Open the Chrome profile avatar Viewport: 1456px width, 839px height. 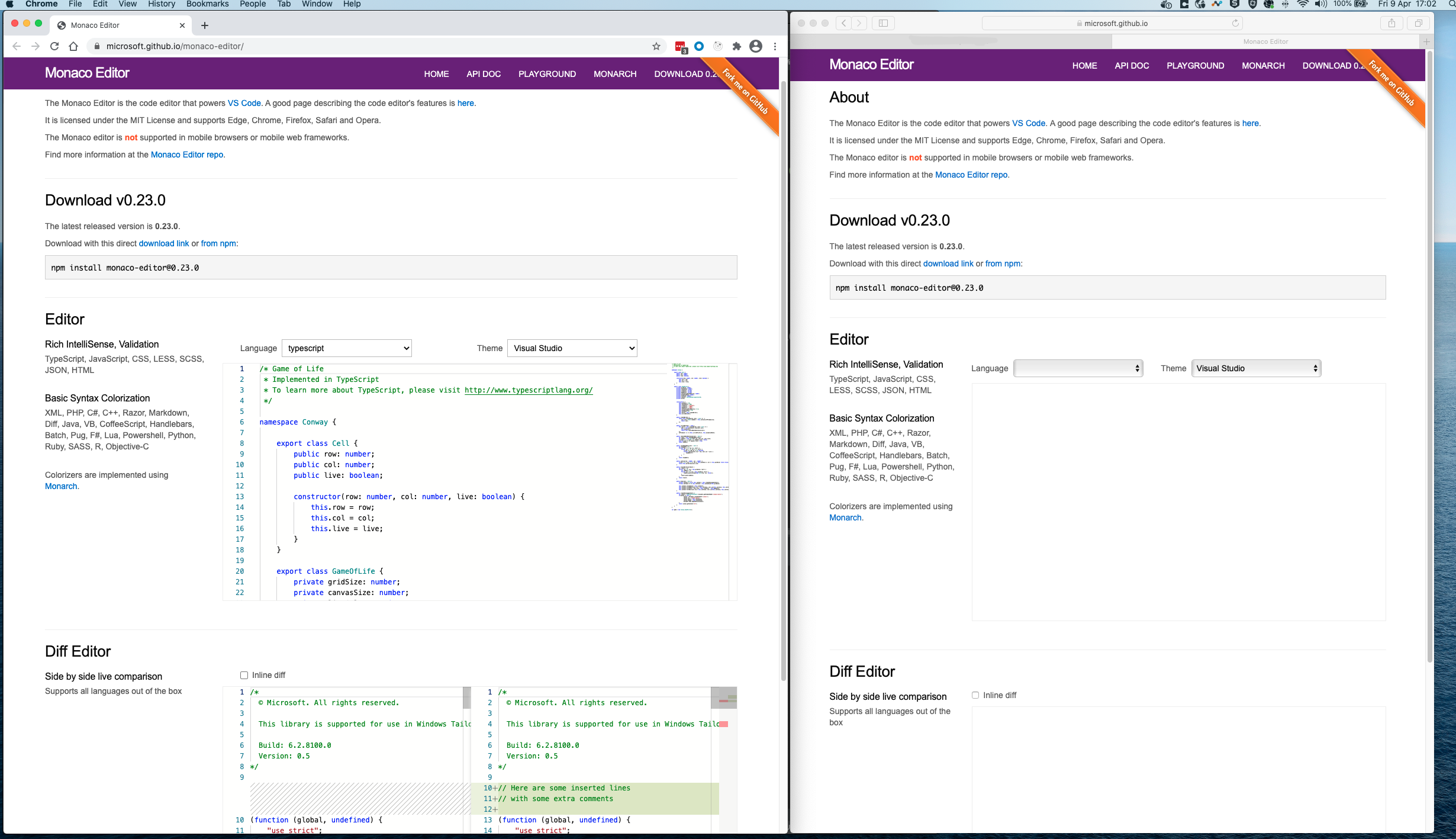click(756, 46)
